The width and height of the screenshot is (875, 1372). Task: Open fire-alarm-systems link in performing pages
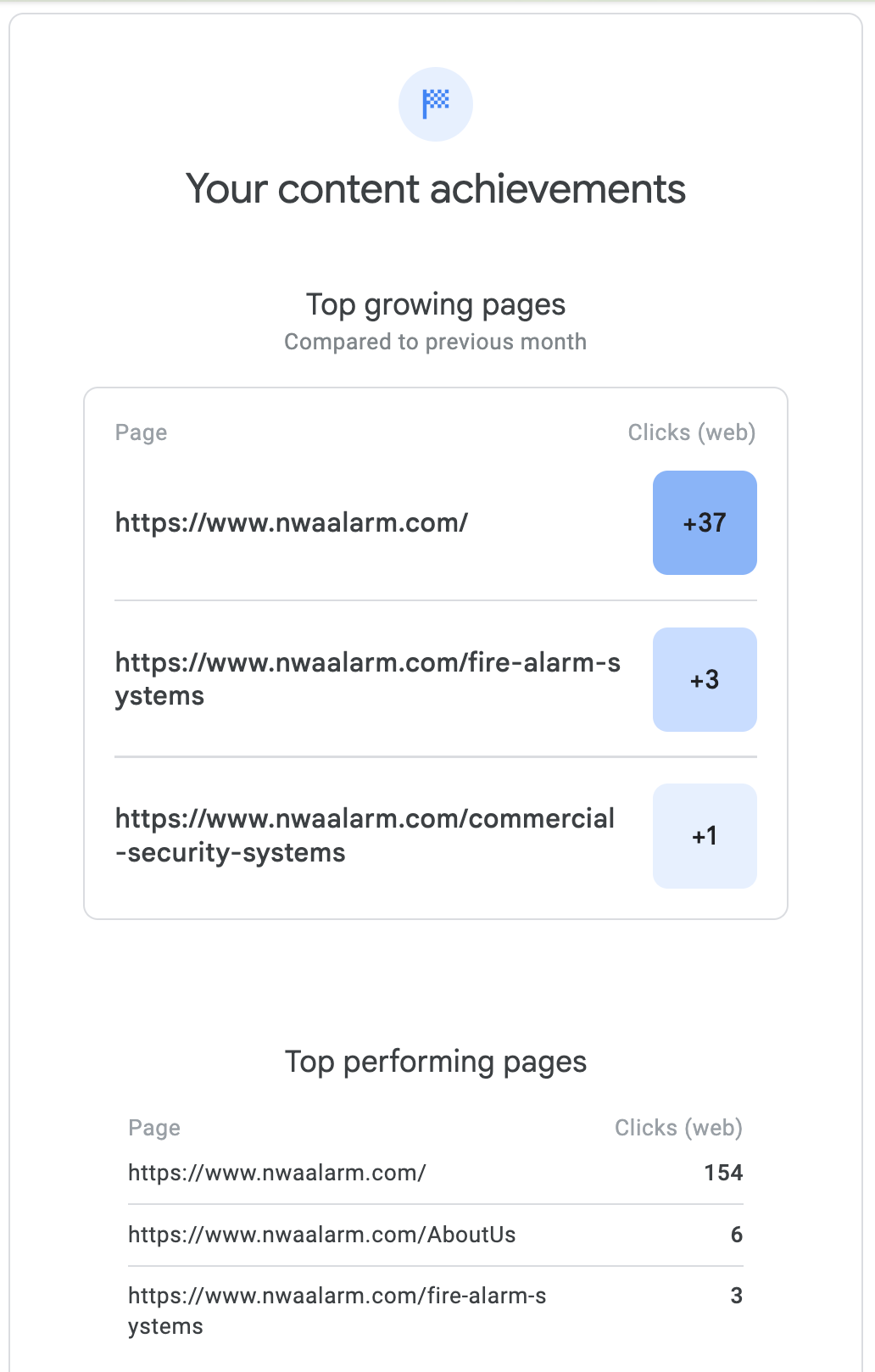[x=337, y=1310]
